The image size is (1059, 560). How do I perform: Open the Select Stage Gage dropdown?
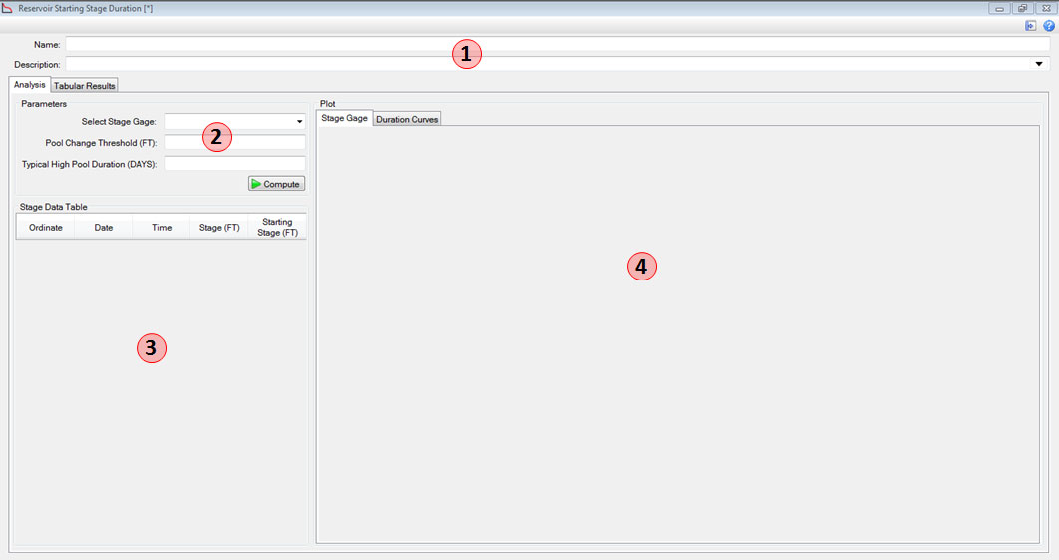(x=299, y=122)
